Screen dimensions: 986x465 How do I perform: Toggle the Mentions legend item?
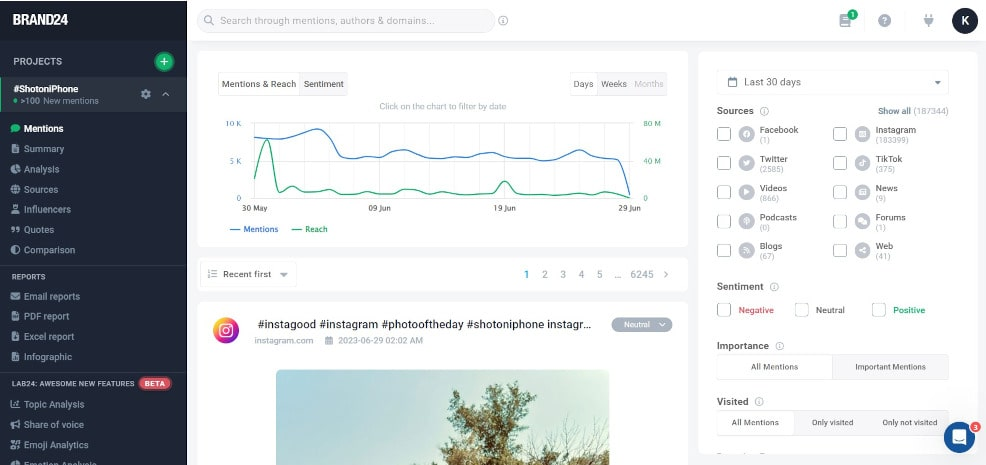click(254, 230)
